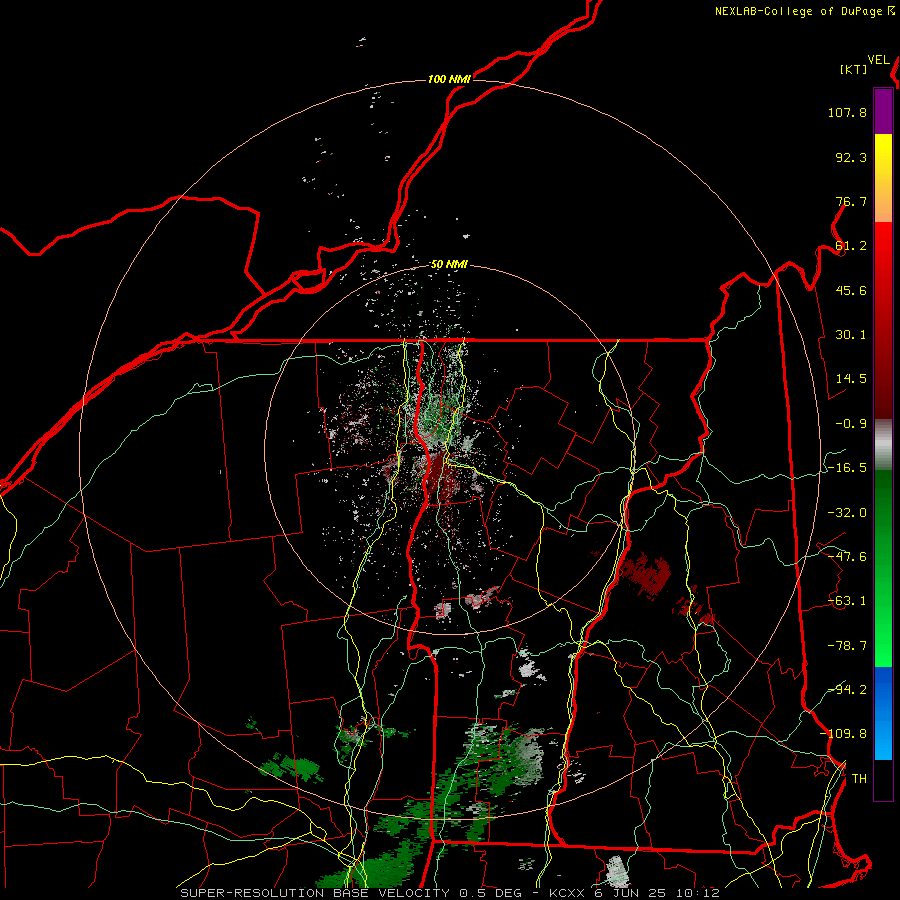Click the 100 NMI range ring label

(449, 79)
